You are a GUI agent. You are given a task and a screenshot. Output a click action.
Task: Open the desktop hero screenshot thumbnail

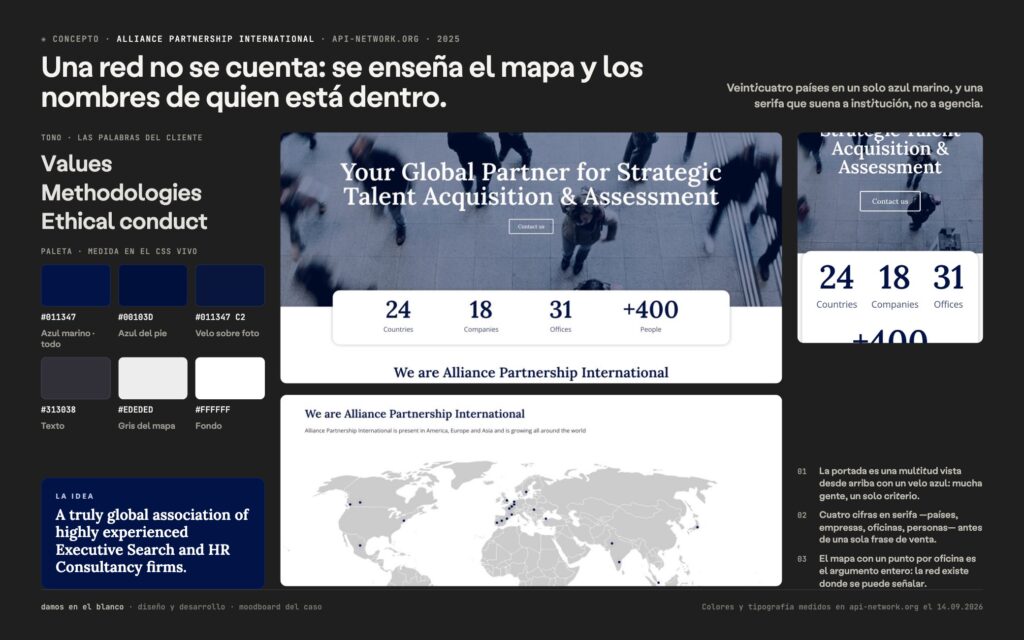click(531, 258)
